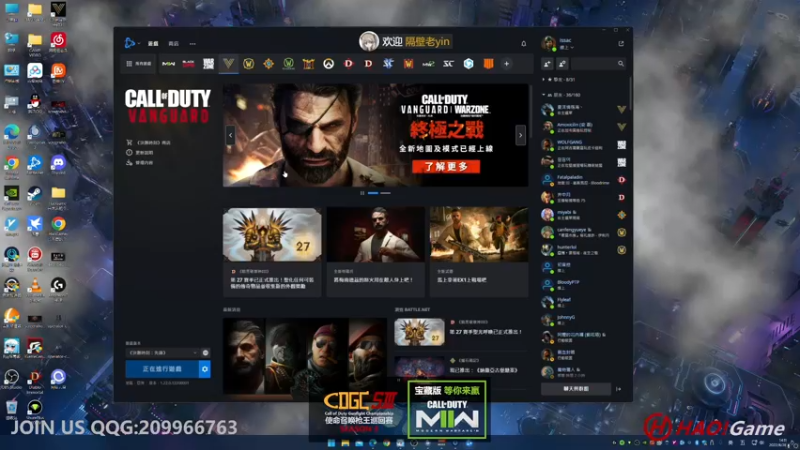Image resolution: width=800 pixels, height=450 pixels.
Task: Open the blue hexagon game icon
Action: (x=468, y=64)
